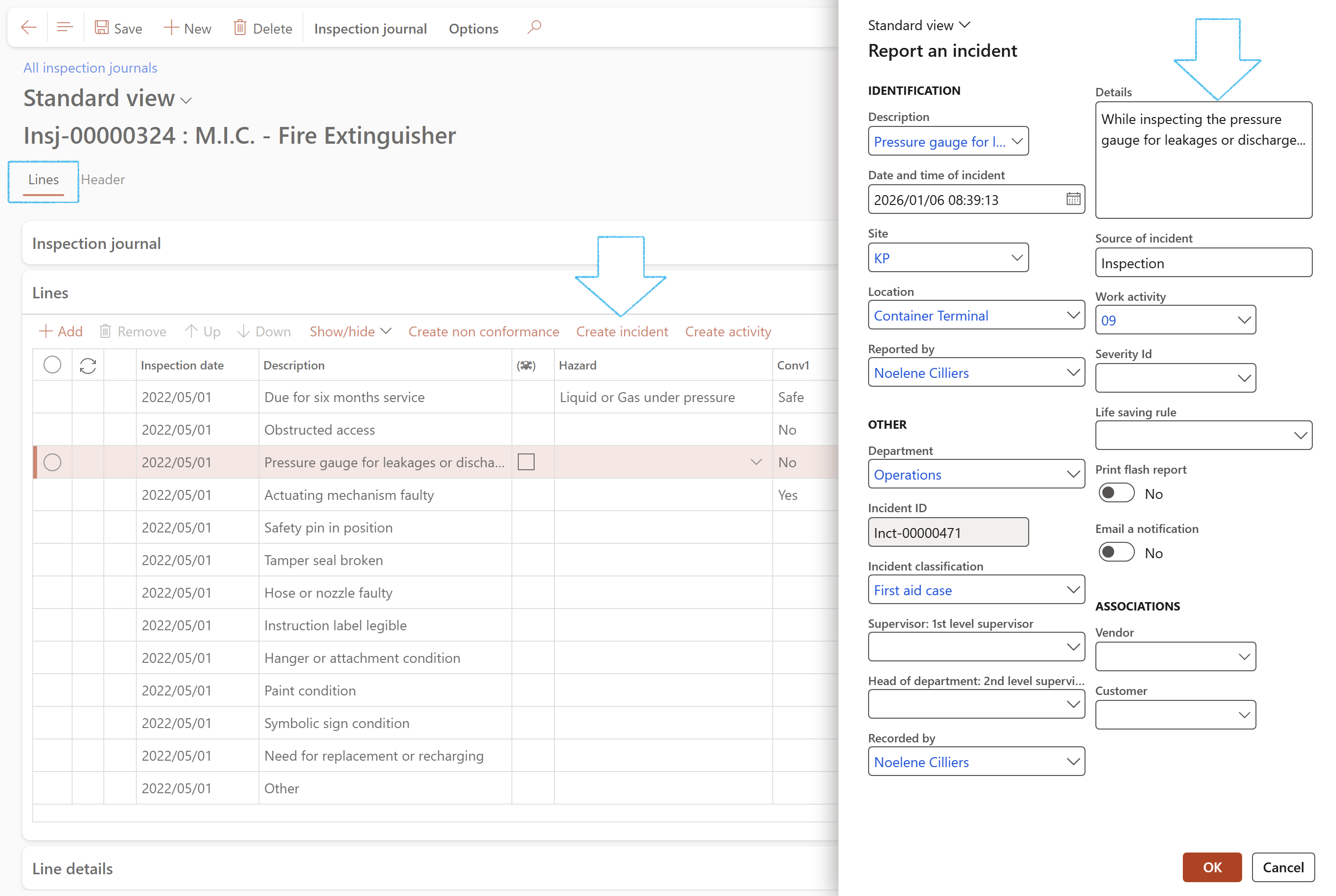Expand the Show/hide menu
Viewport: 1336px width, 896px height.
click(350, 331)
